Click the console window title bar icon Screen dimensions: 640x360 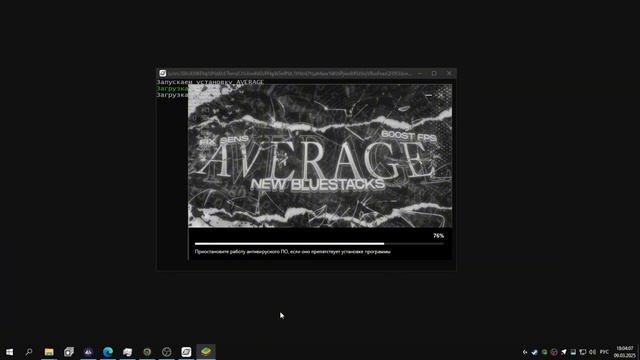(162, 73)
